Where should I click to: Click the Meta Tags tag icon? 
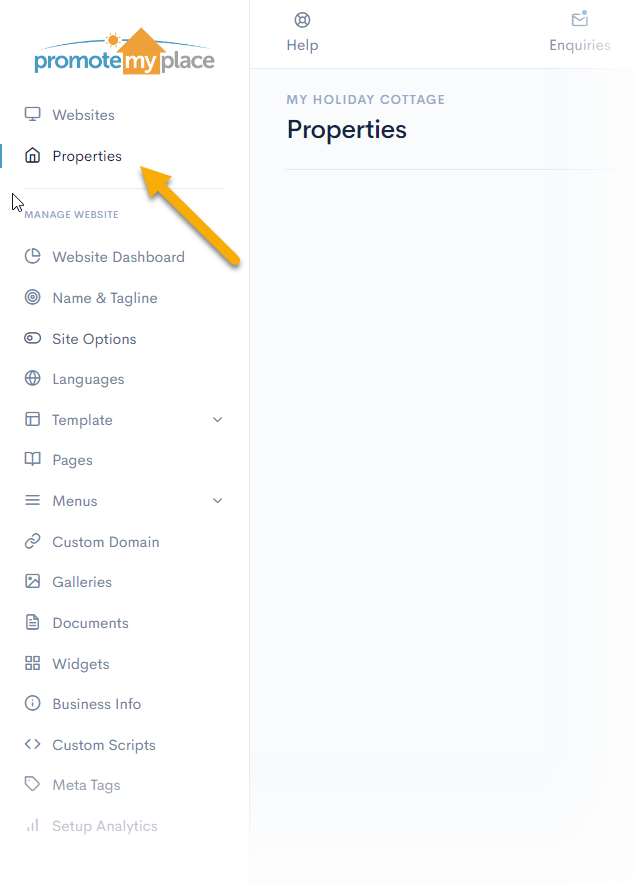click(33, 785)
